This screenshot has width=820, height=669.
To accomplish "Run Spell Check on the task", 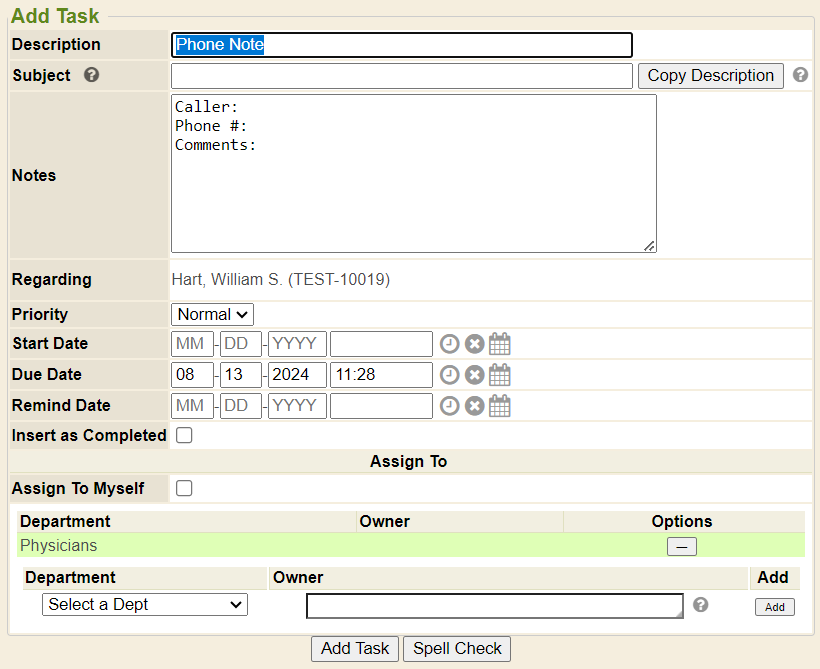I will click(457, 649).
